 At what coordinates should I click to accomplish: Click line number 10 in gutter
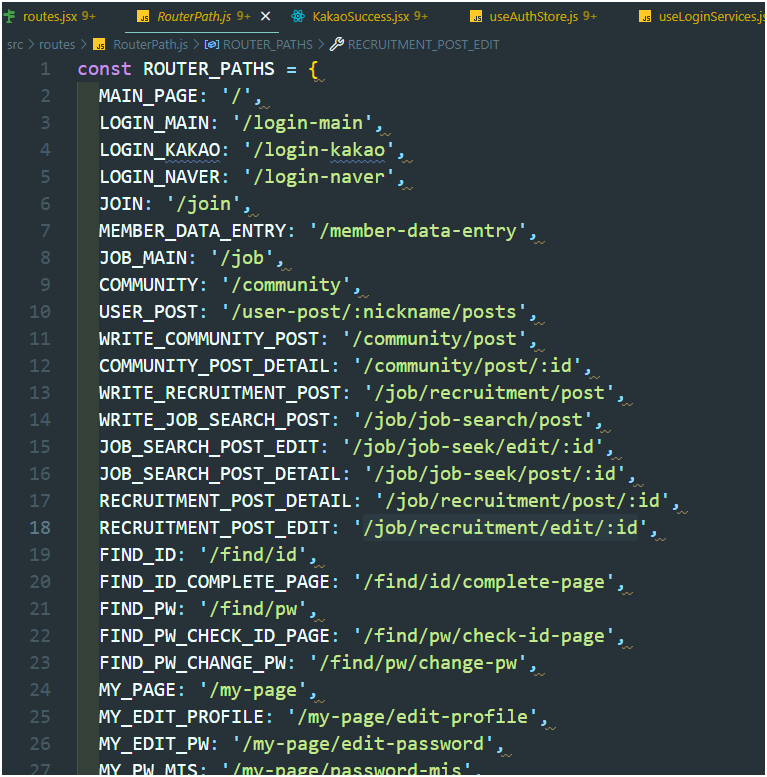(40, 312)
